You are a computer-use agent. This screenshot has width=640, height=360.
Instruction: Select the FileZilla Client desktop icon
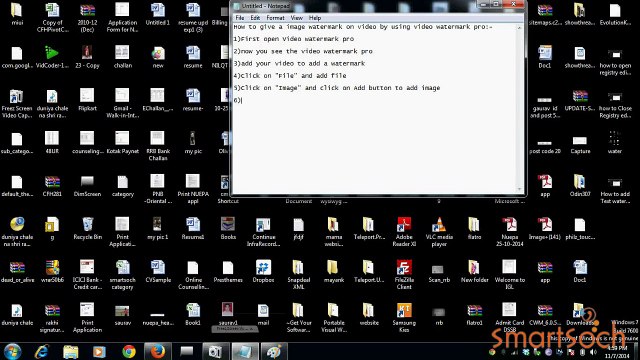point(404,275)
